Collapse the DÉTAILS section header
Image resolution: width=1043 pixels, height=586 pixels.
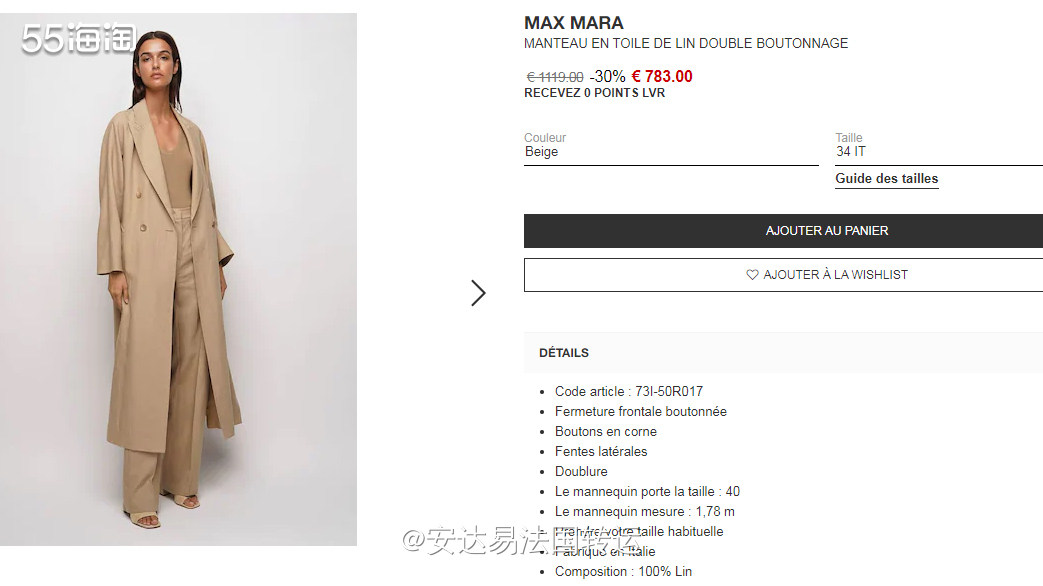[783, 353]
